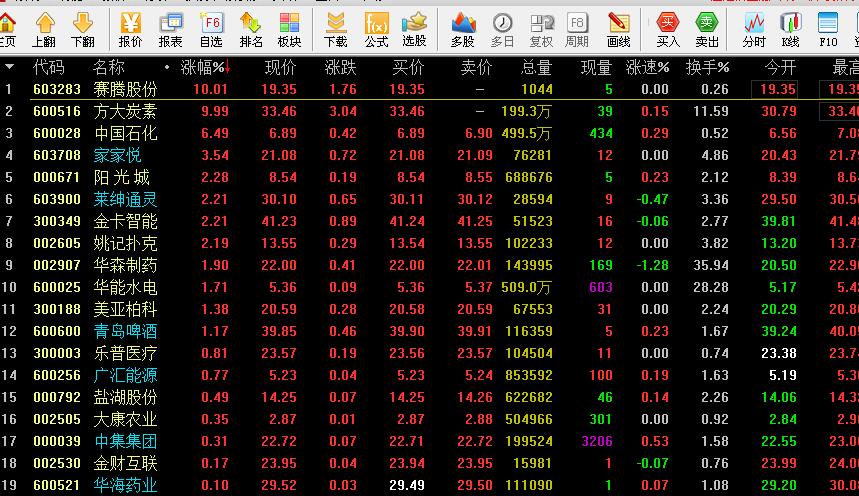The image size is (859, 496).
Task: Open the 板块 sectors icon
Action: (289, 29)
